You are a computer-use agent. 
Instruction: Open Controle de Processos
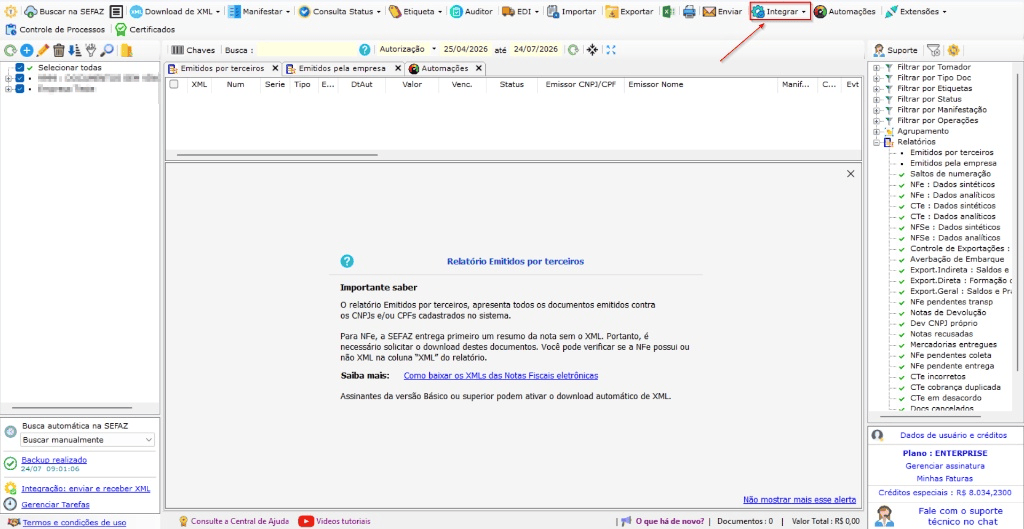[x=55, y=29]
